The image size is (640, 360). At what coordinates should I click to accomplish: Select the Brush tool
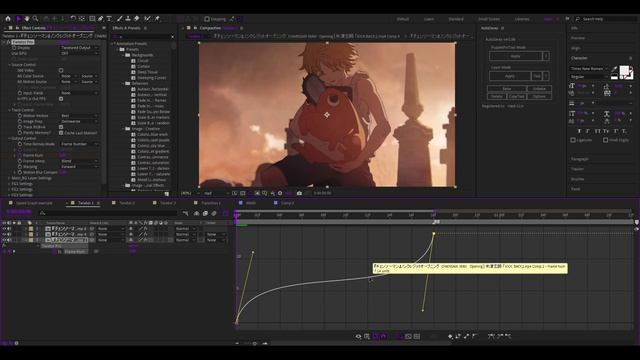point(120,18)
